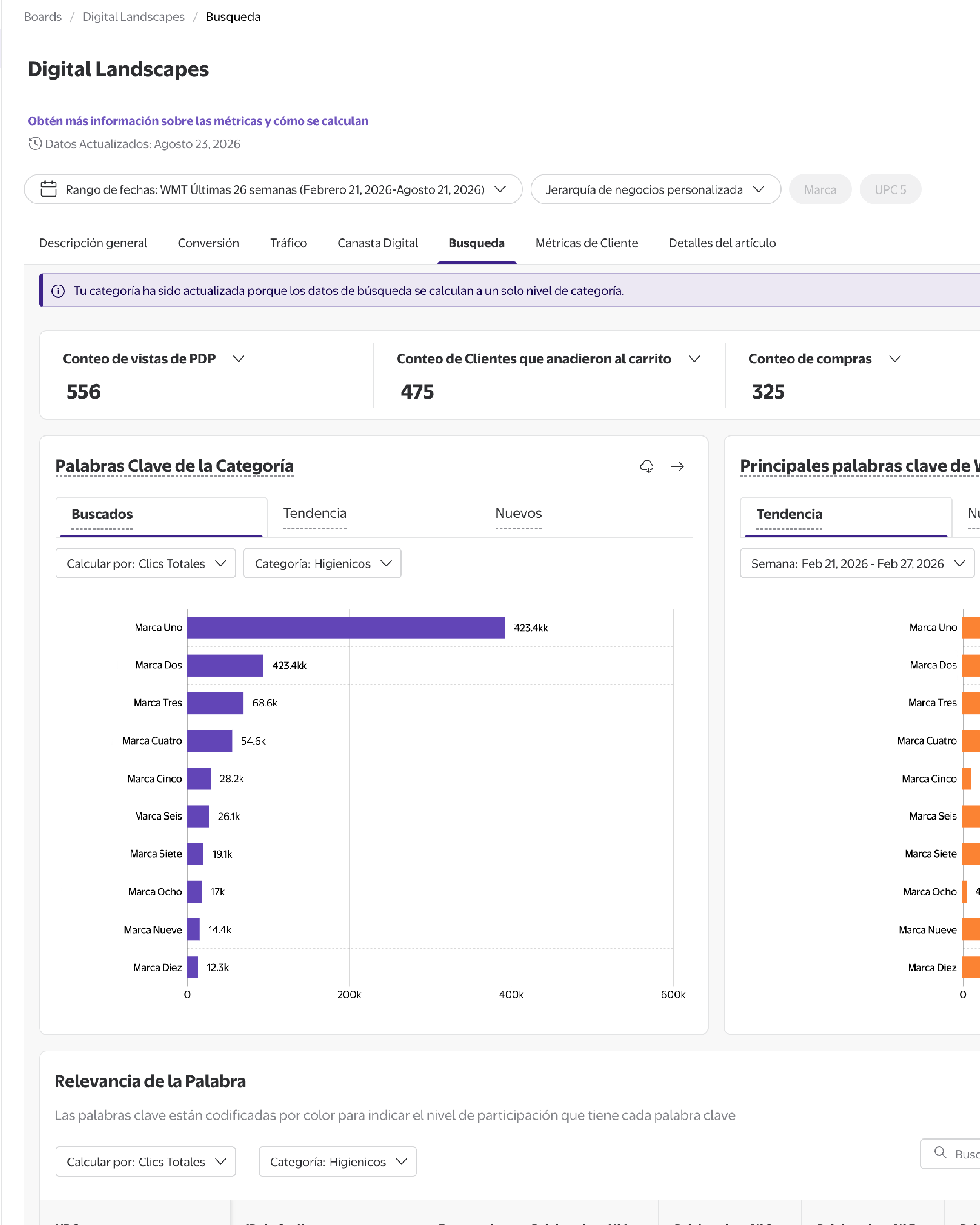Screen dimensions: 980x1225
Task: Open the Semana Feb 21 - Feb 27 dropdown
Action: coord(858,563)
